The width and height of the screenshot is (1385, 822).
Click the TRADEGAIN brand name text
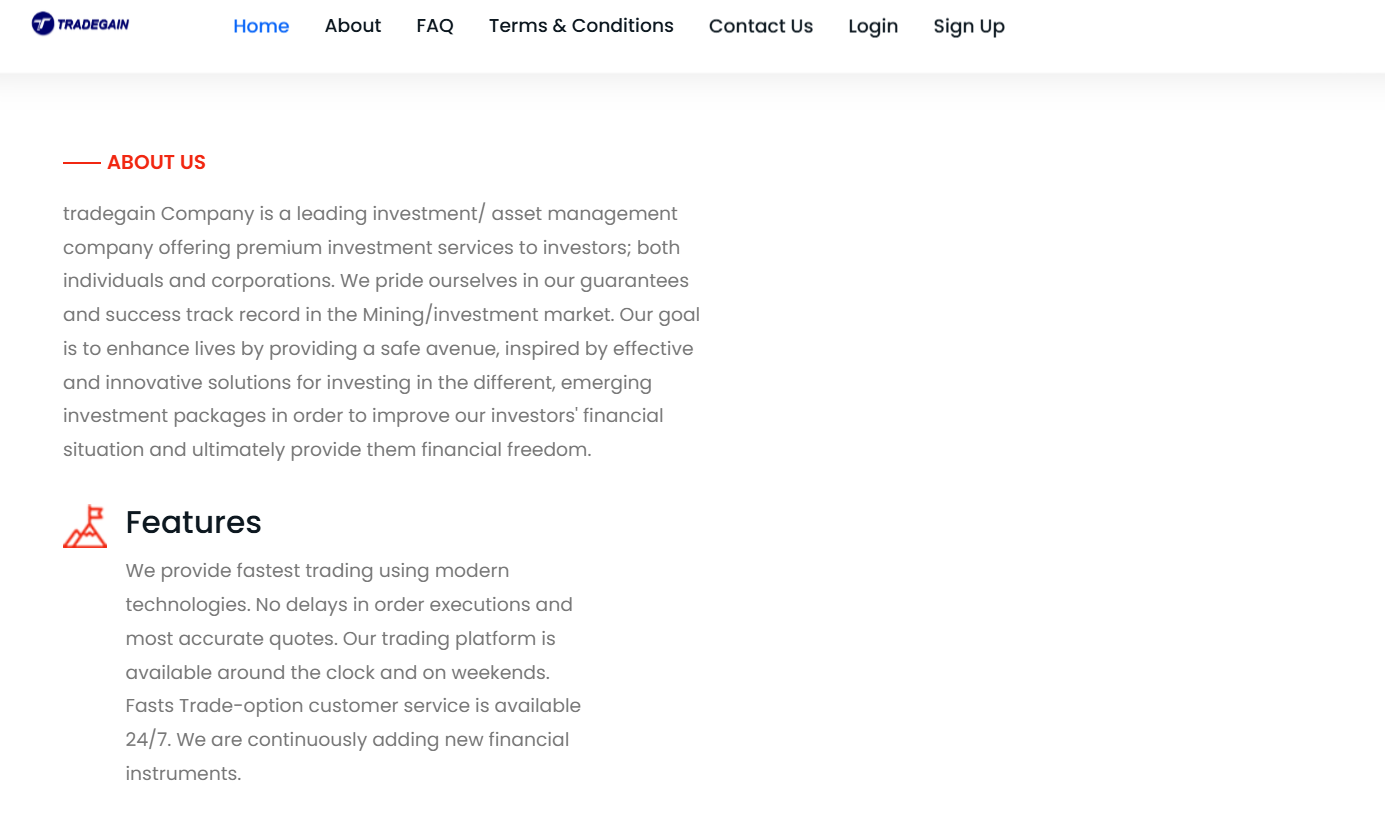(94, 25)
